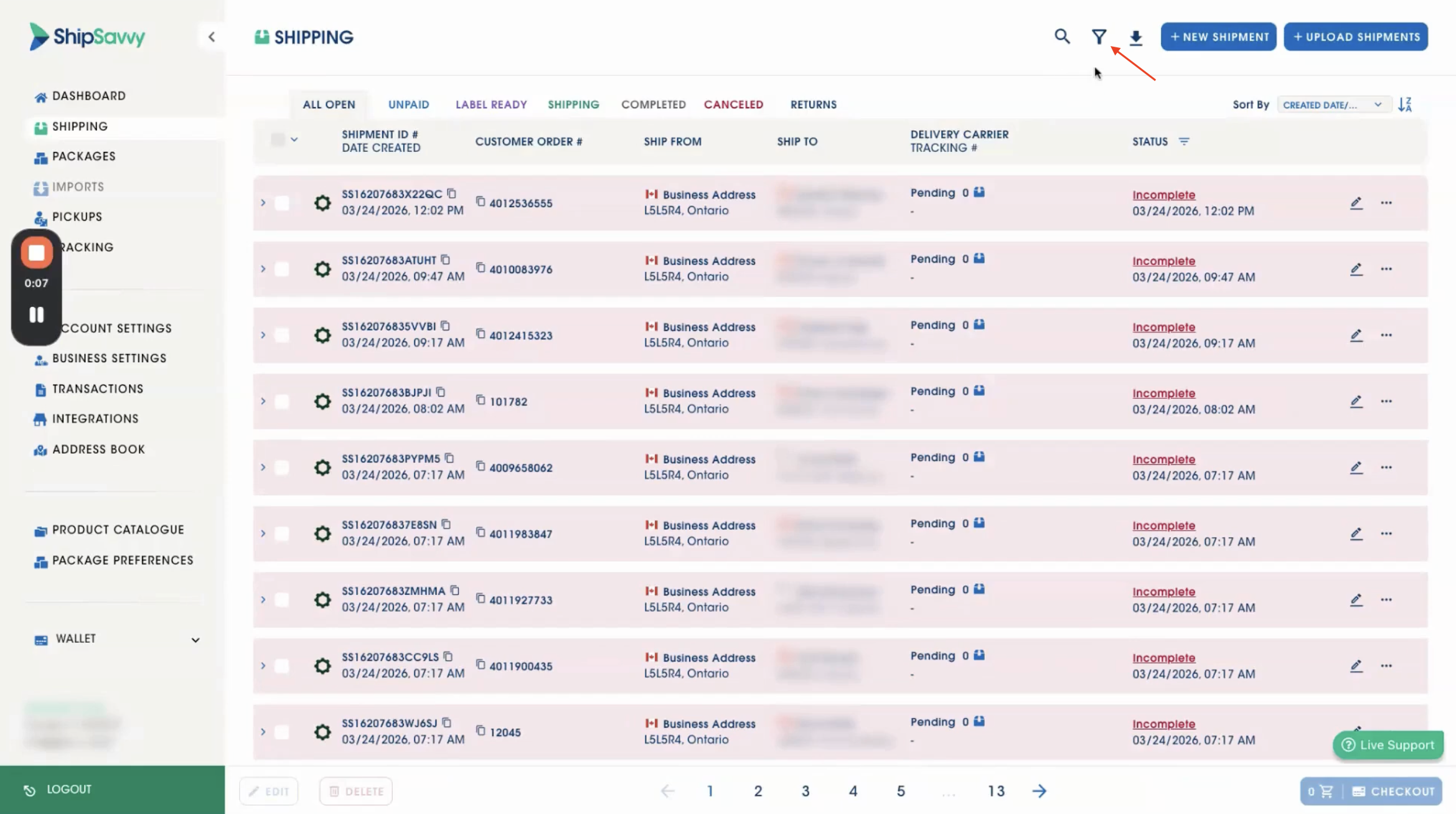
Task: Expand row for shipment SS16207683PYPM5
Action: click(x=263, y=467)
